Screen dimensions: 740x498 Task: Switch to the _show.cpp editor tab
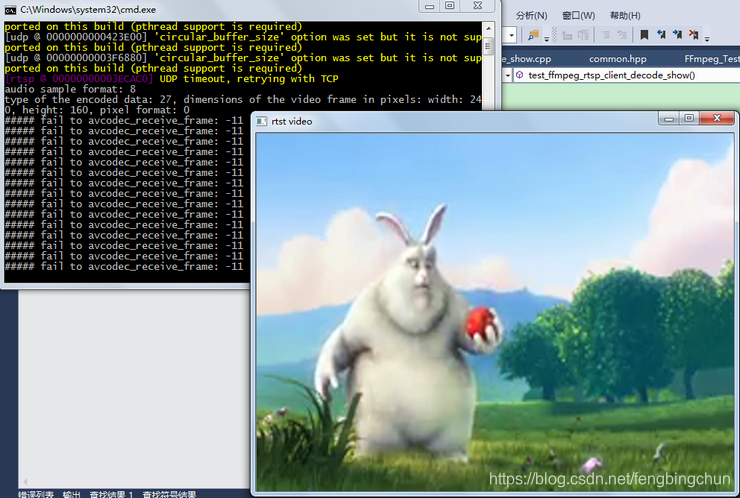528,59
